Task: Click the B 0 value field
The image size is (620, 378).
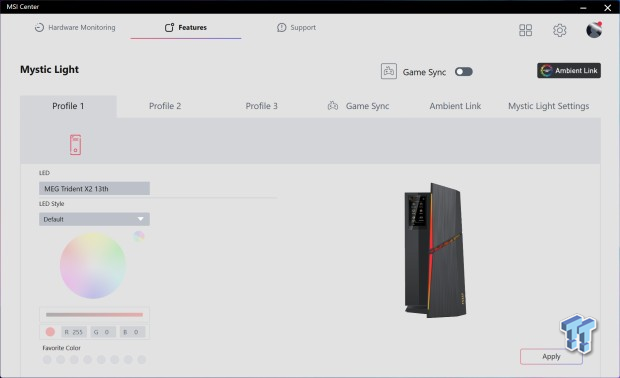Action: point(132,332)
